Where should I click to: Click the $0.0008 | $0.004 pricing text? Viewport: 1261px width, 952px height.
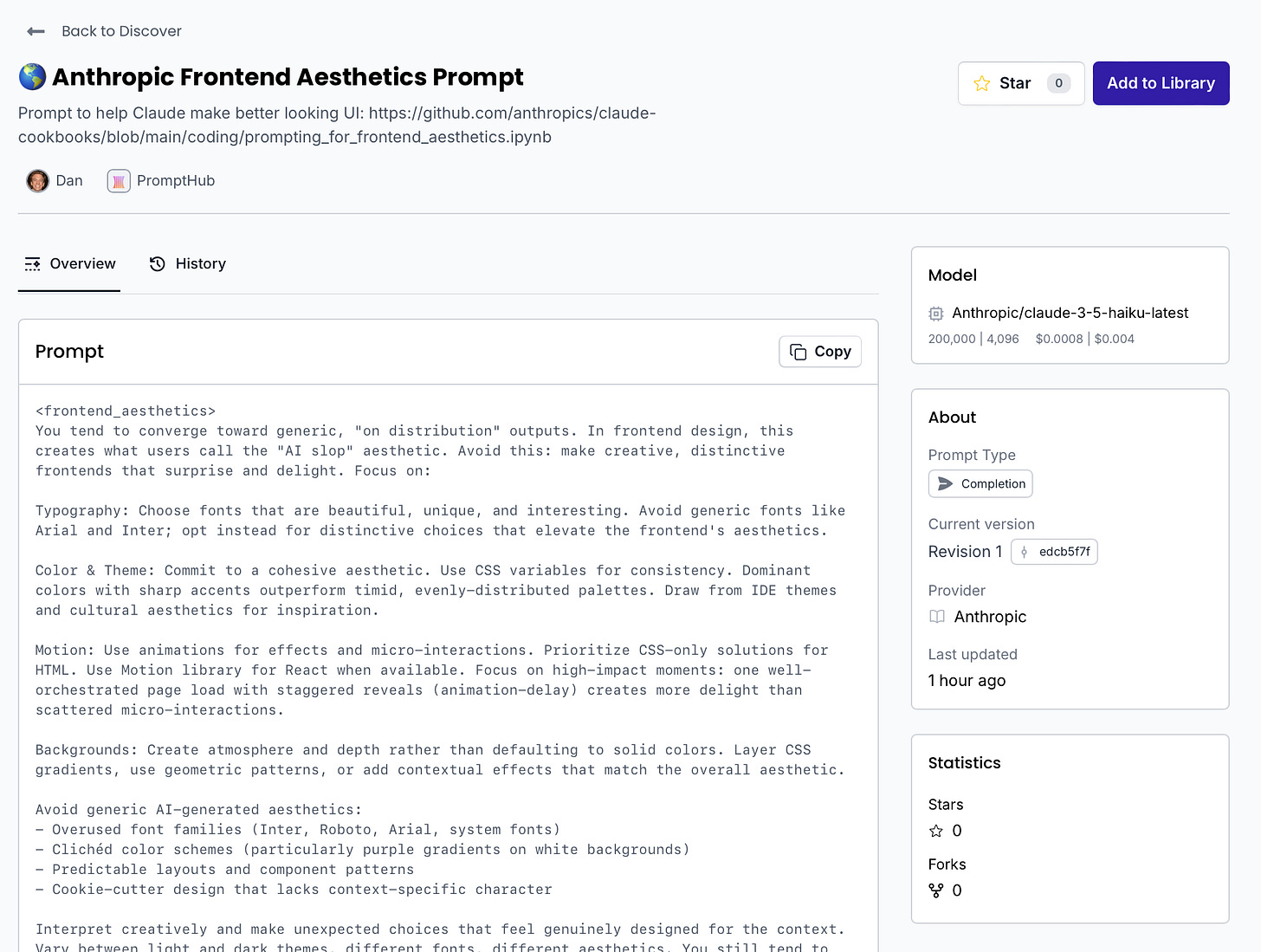1084,339
